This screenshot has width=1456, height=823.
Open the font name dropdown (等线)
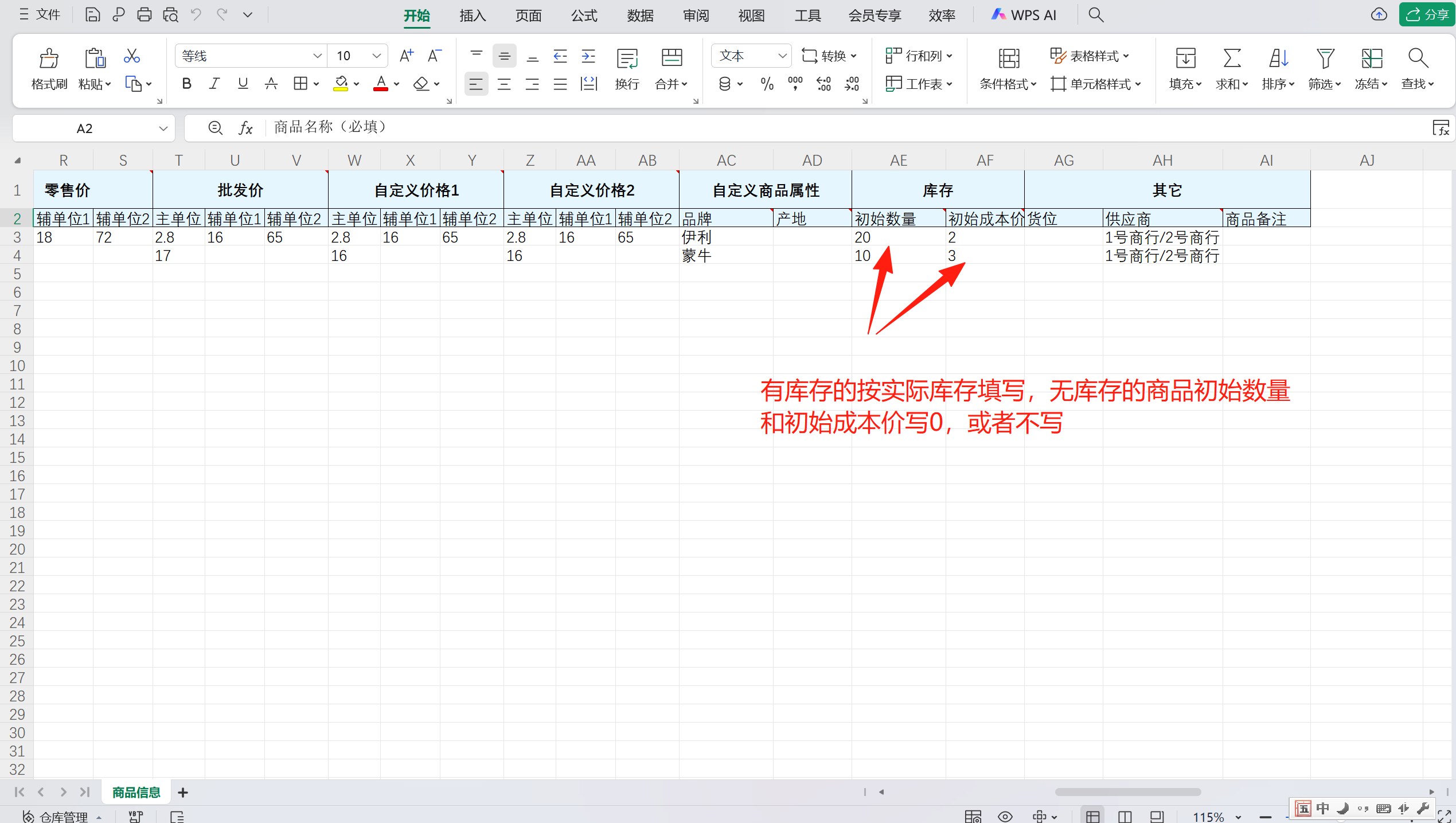click(317, 56)
